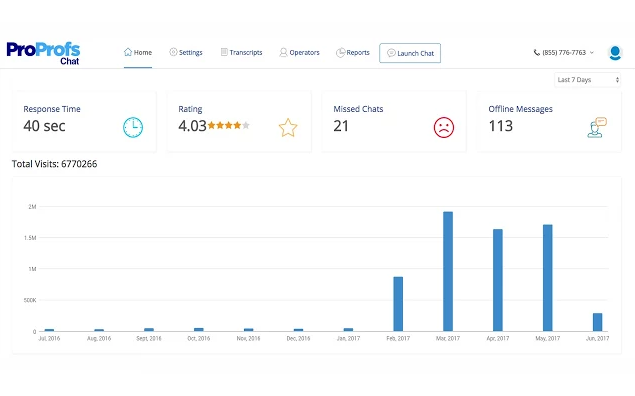Click the Offline Messages label

pos(520,109)
